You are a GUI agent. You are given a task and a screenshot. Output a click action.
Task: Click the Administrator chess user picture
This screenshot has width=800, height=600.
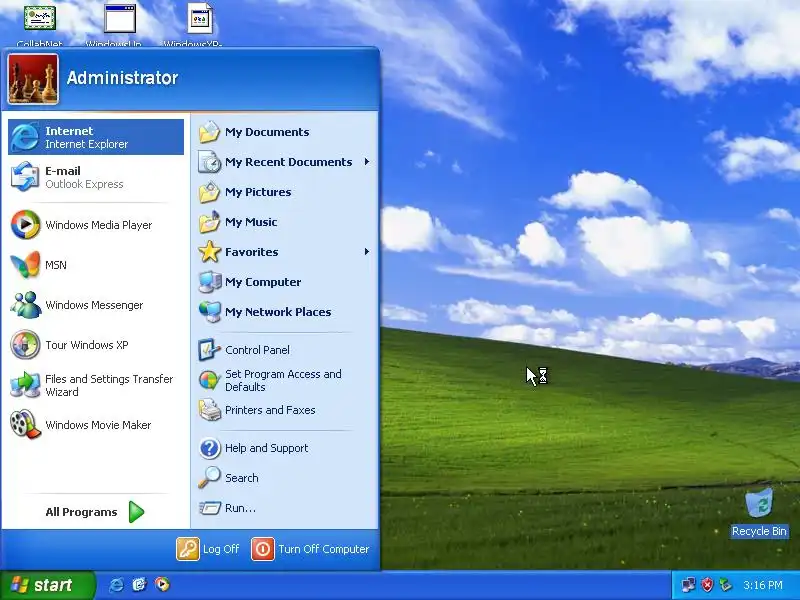33,79
